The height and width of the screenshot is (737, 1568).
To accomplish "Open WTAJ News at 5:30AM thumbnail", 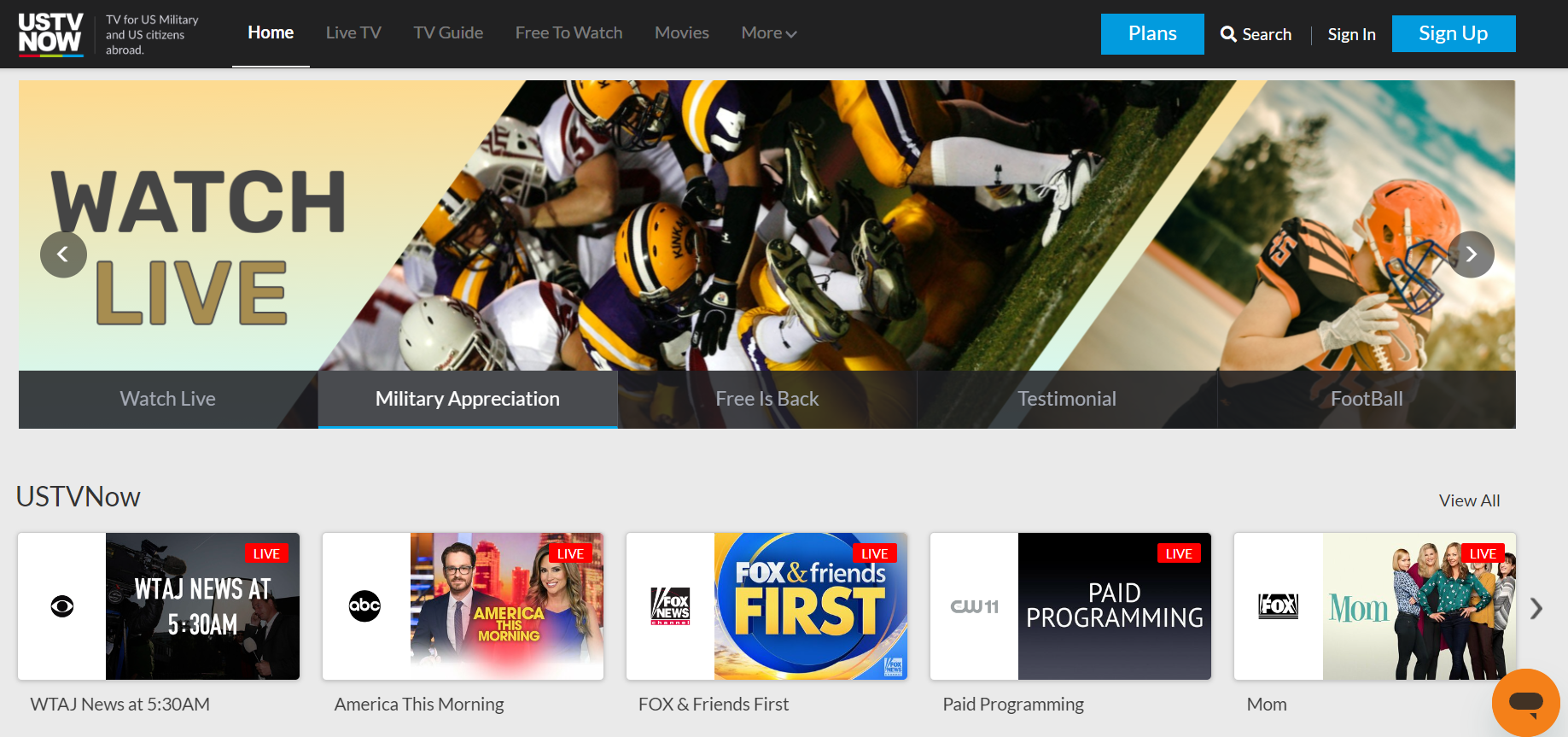I will pyautogui.click(x=202, y=606).
